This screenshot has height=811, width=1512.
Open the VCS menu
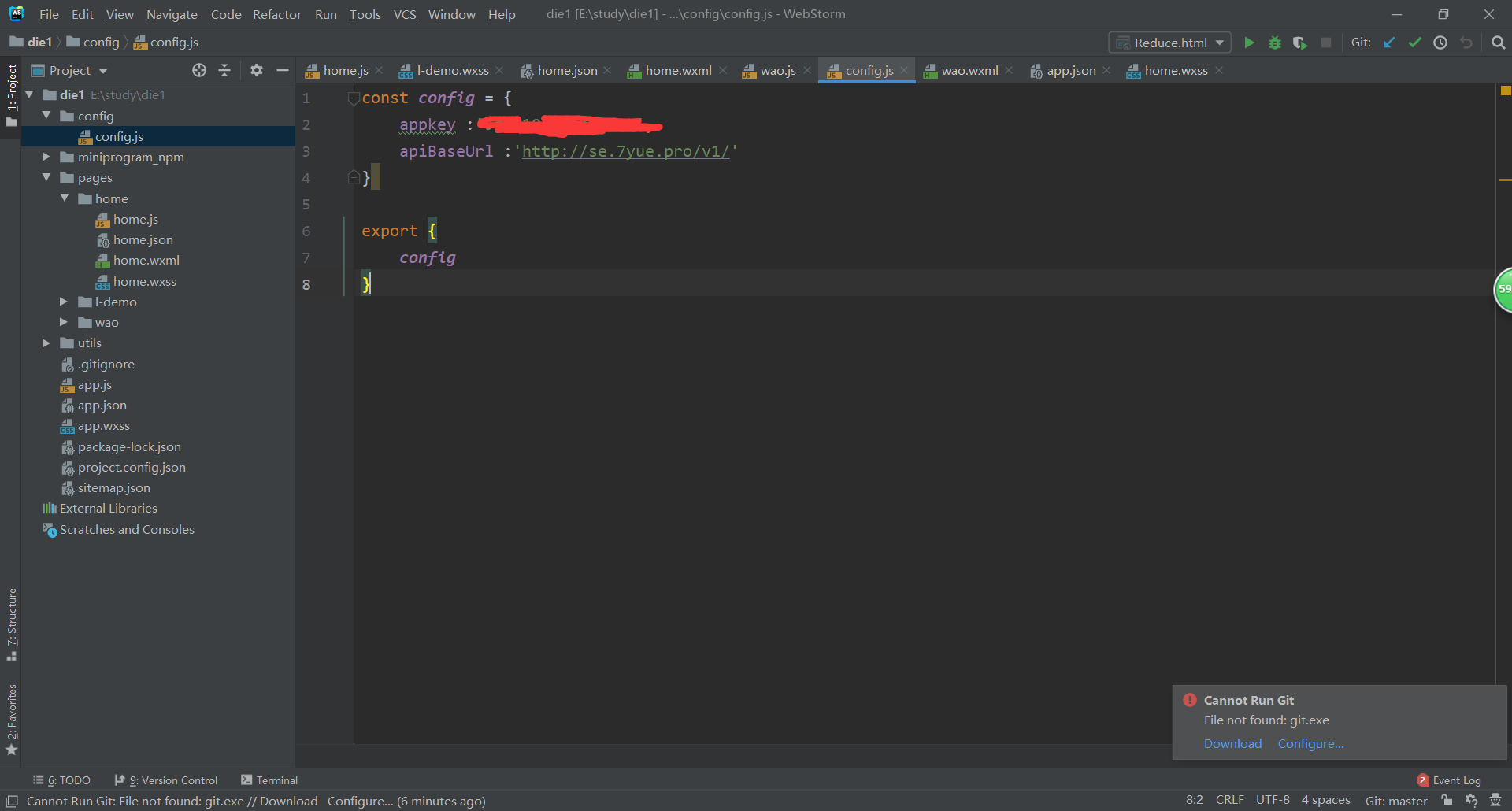point(405,14)
